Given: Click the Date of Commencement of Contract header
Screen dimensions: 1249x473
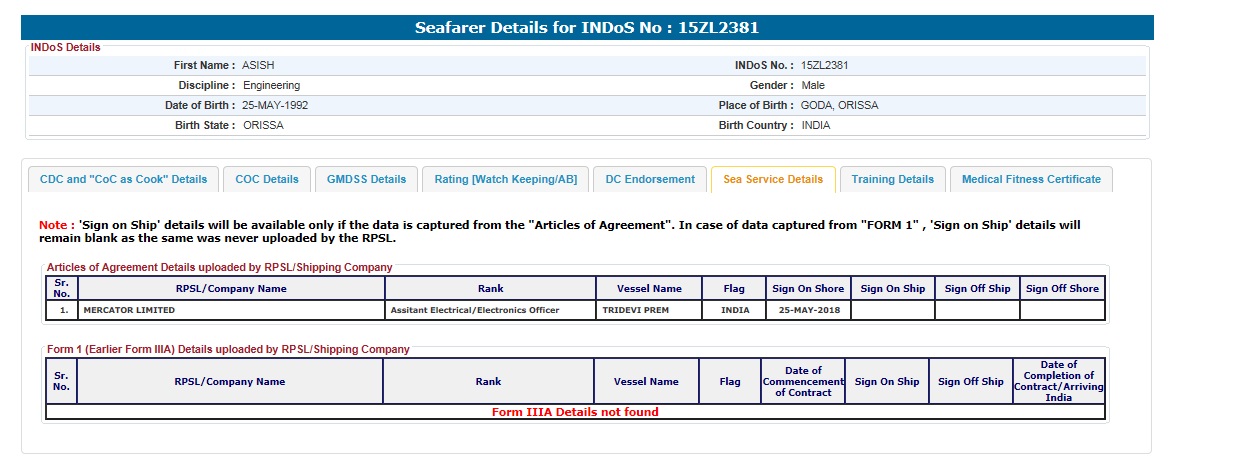Looking at the screenshot, I should tap(803, 381).
